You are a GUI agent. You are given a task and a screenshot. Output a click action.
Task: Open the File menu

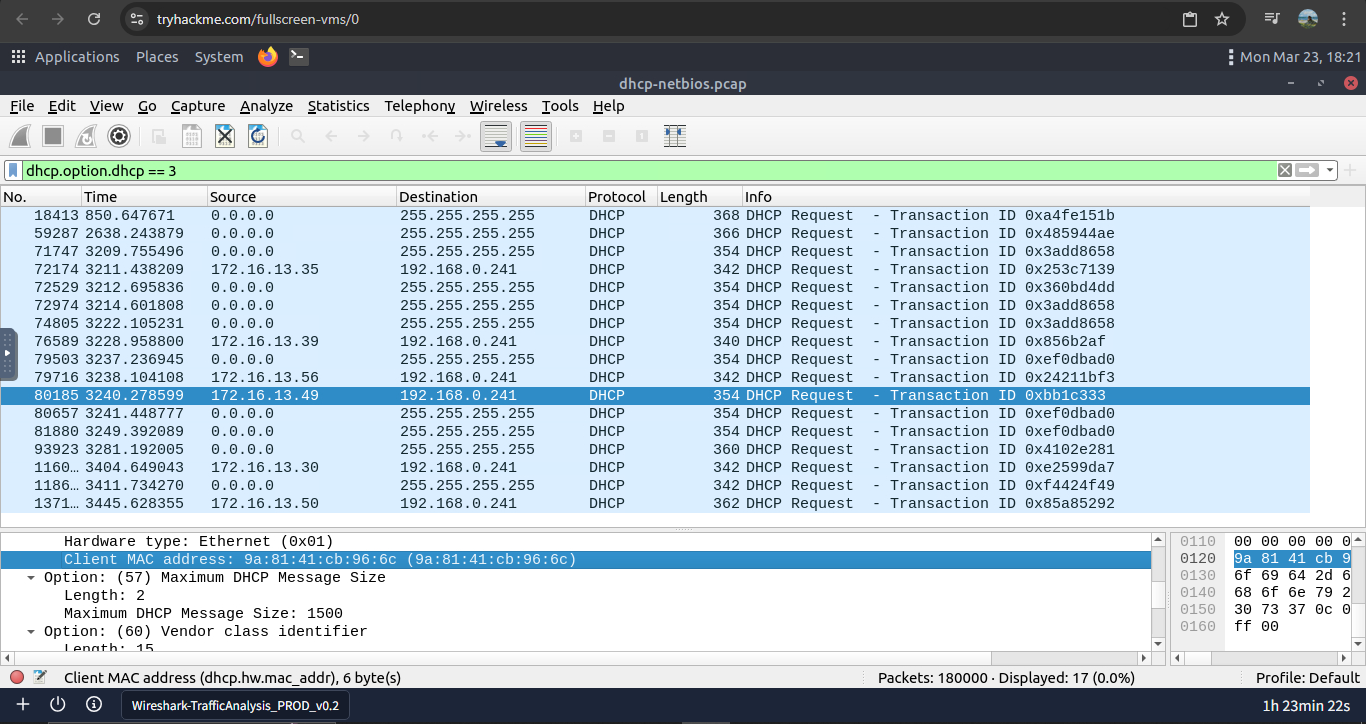[x=22, y=106]
